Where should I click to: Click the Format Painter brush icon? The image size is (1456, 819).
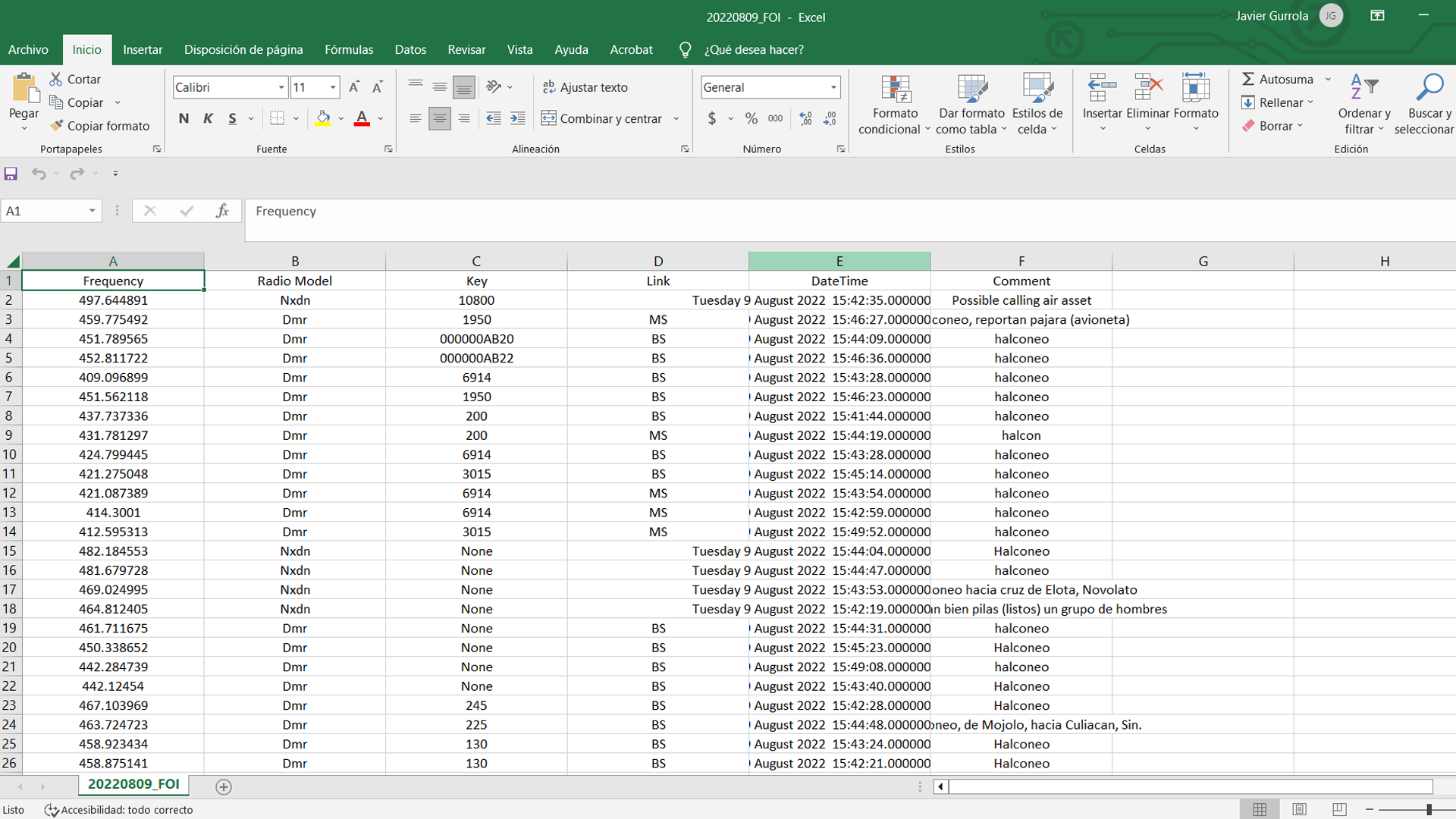click(x=56, y=126)
